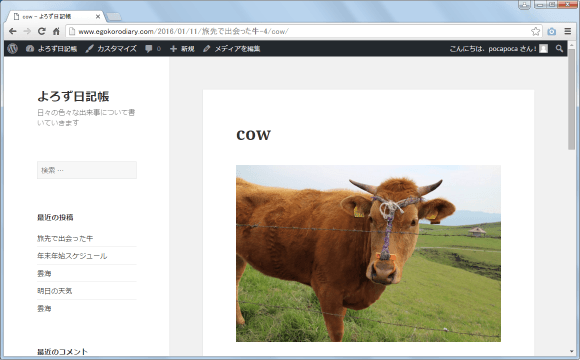Open よろず日記帳 dashboard menu
Screen dimensions: 580x360
tap(51, 48)
